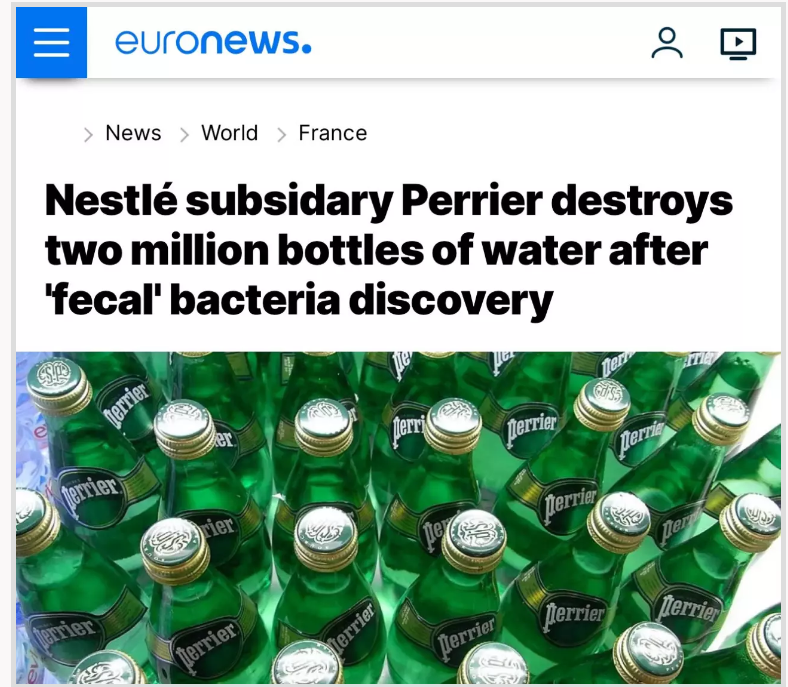Viewport: 788px width, 687px height.
Task: Open the blue hamburger menu
Action: click(51, 43)
